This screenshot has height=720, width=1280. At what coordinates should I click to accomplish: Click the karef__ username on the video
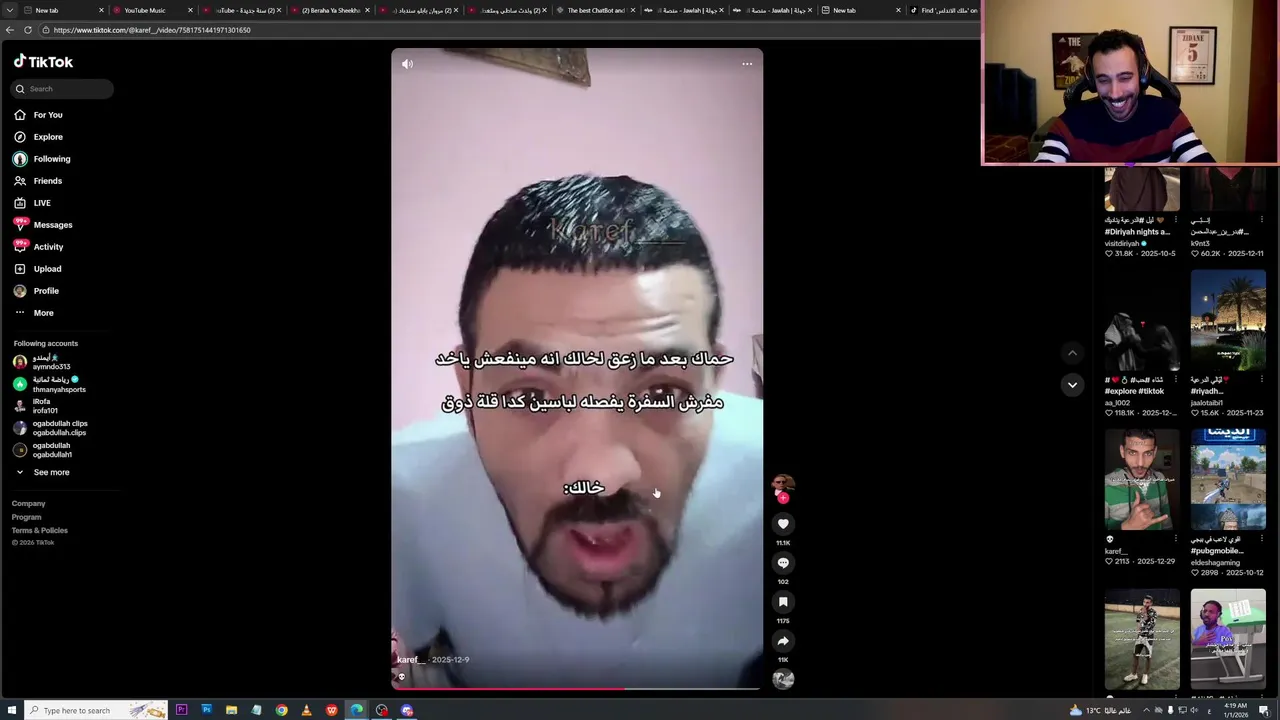pyautogui.click(x=411, y=660)
